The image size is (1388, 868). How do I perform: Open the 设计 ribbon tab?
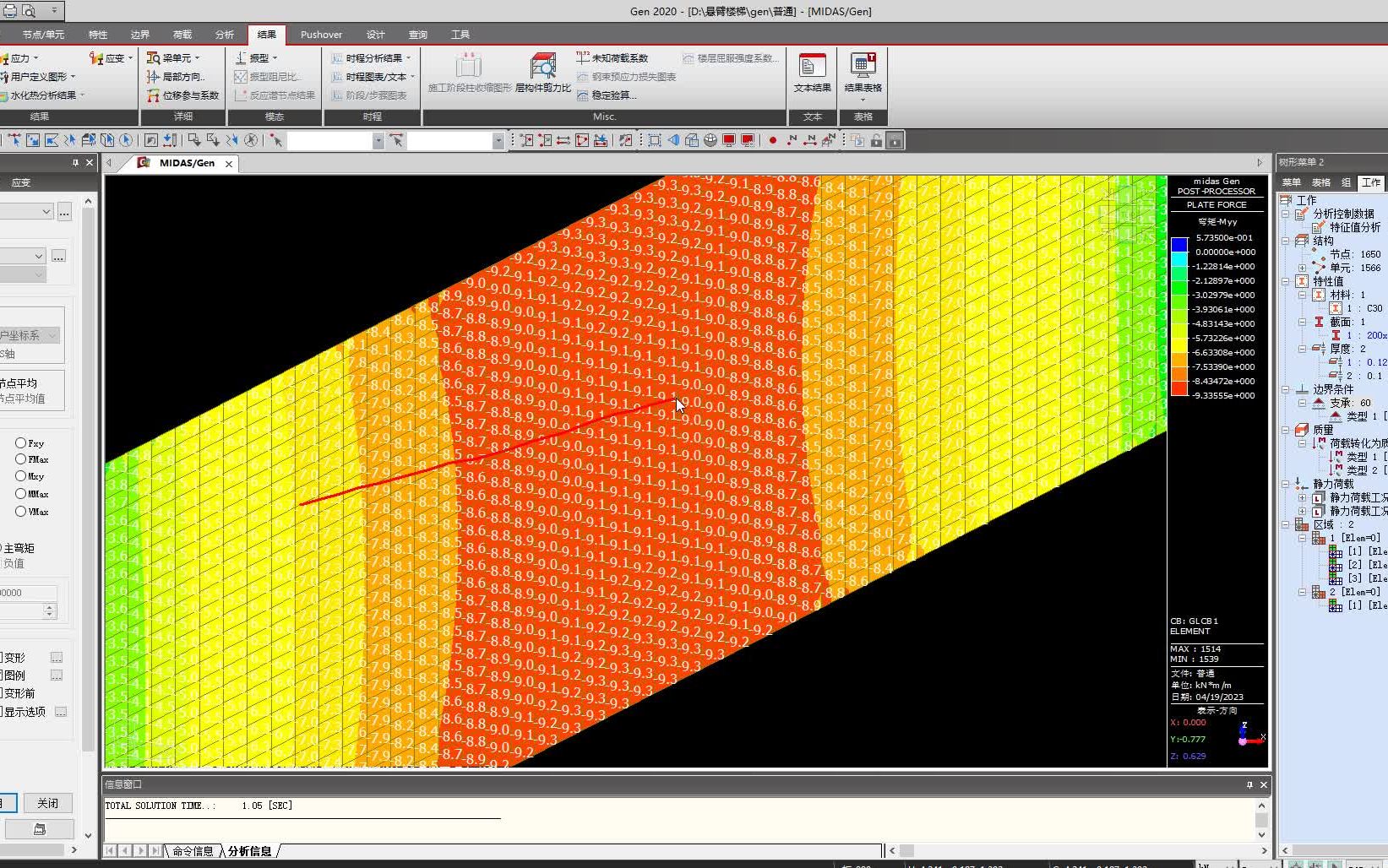(376, 35)
